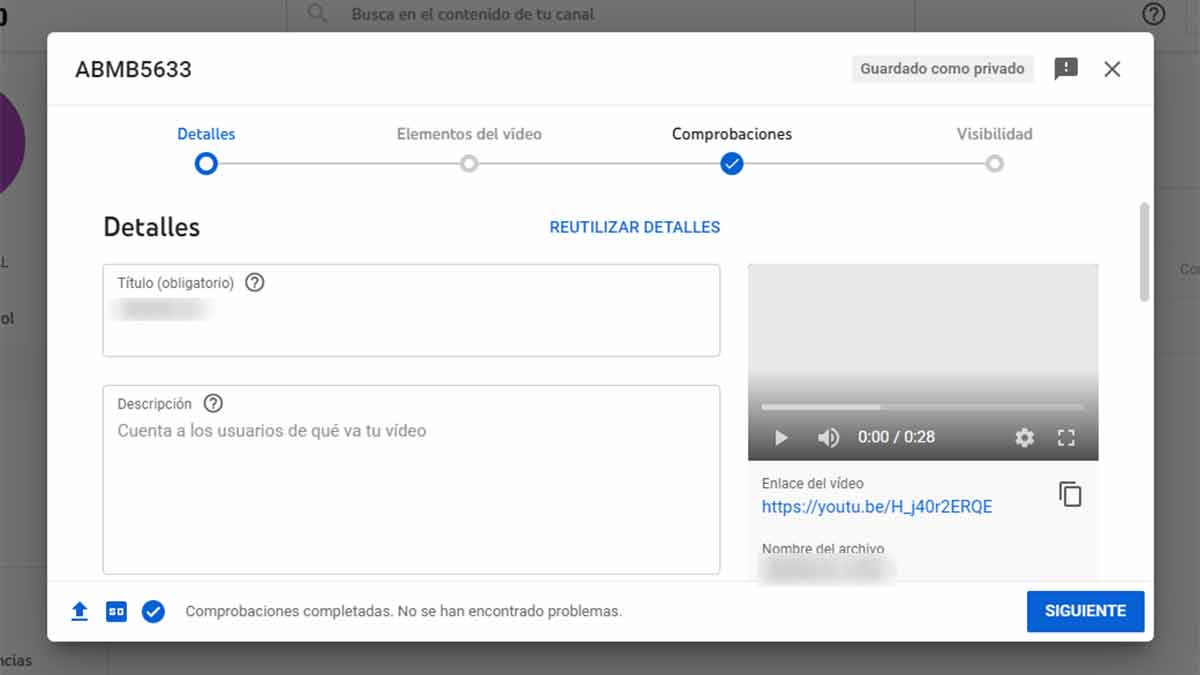
Task: Copy the video link with copy icon
Action: [1070, 494]
